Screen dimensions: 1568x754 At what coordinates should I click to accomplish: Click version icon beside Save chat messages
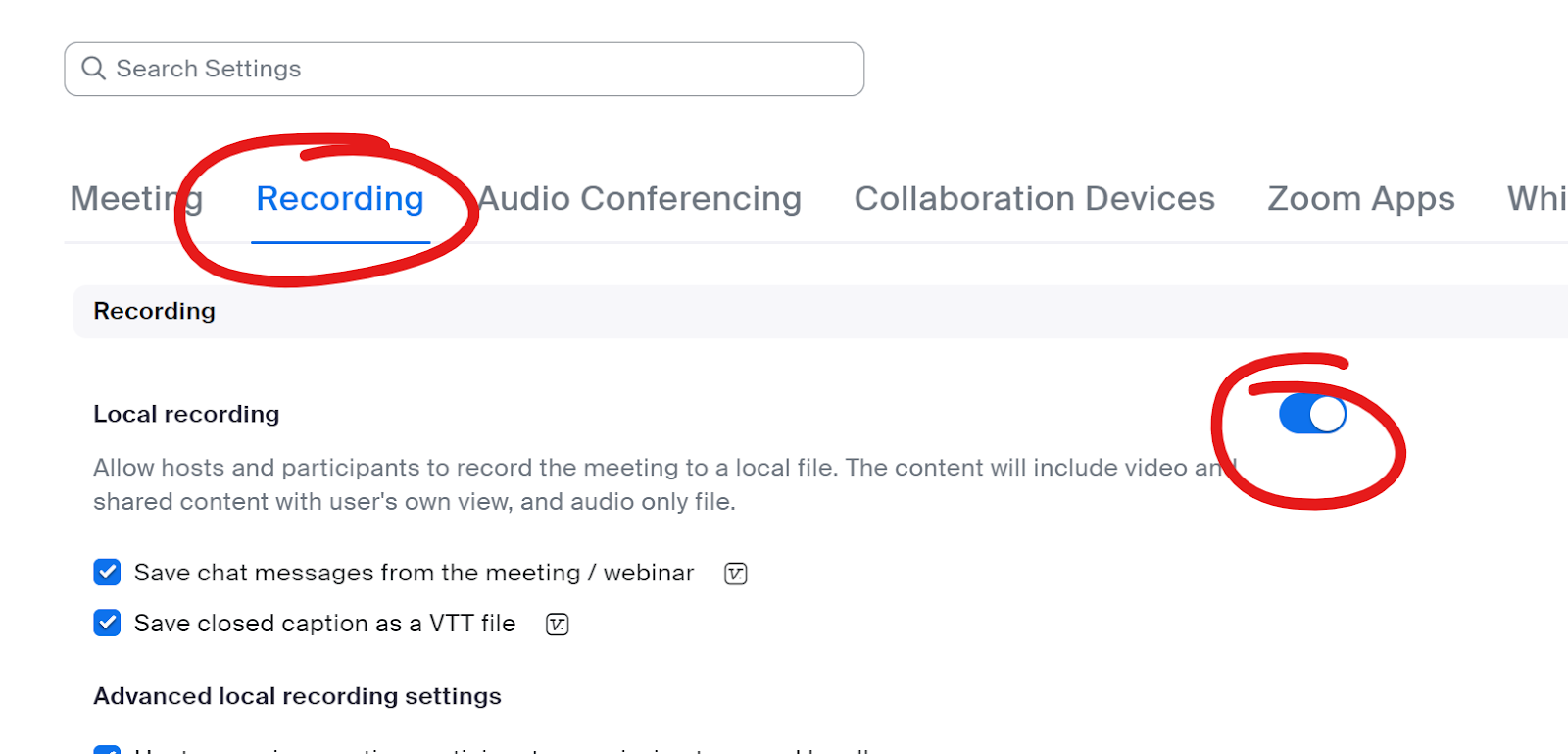tap(736, 574)
